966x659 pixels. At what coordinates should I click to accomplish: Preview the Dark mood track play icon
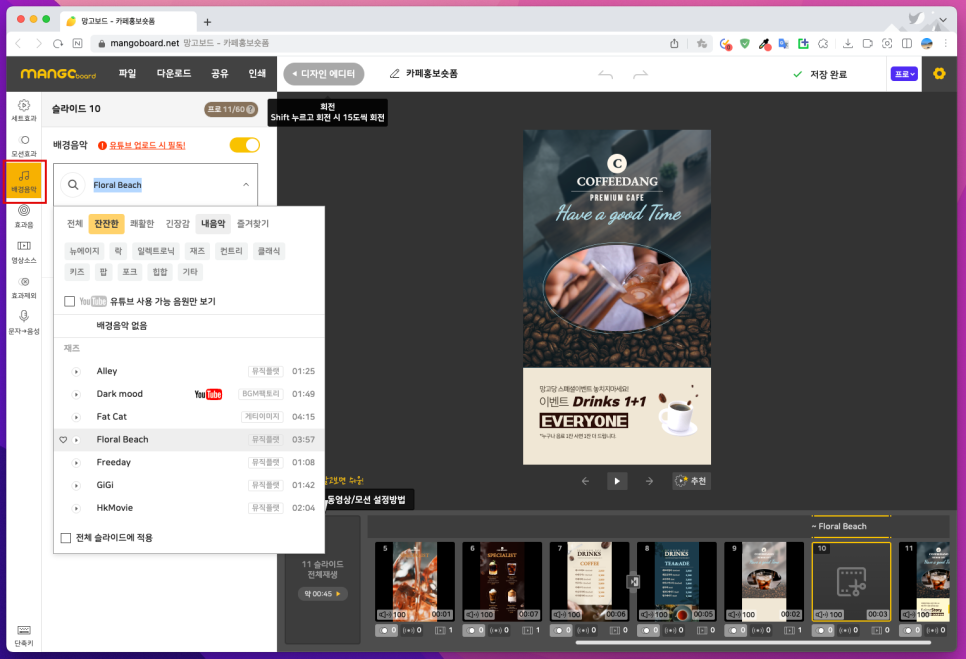(76, 394)
